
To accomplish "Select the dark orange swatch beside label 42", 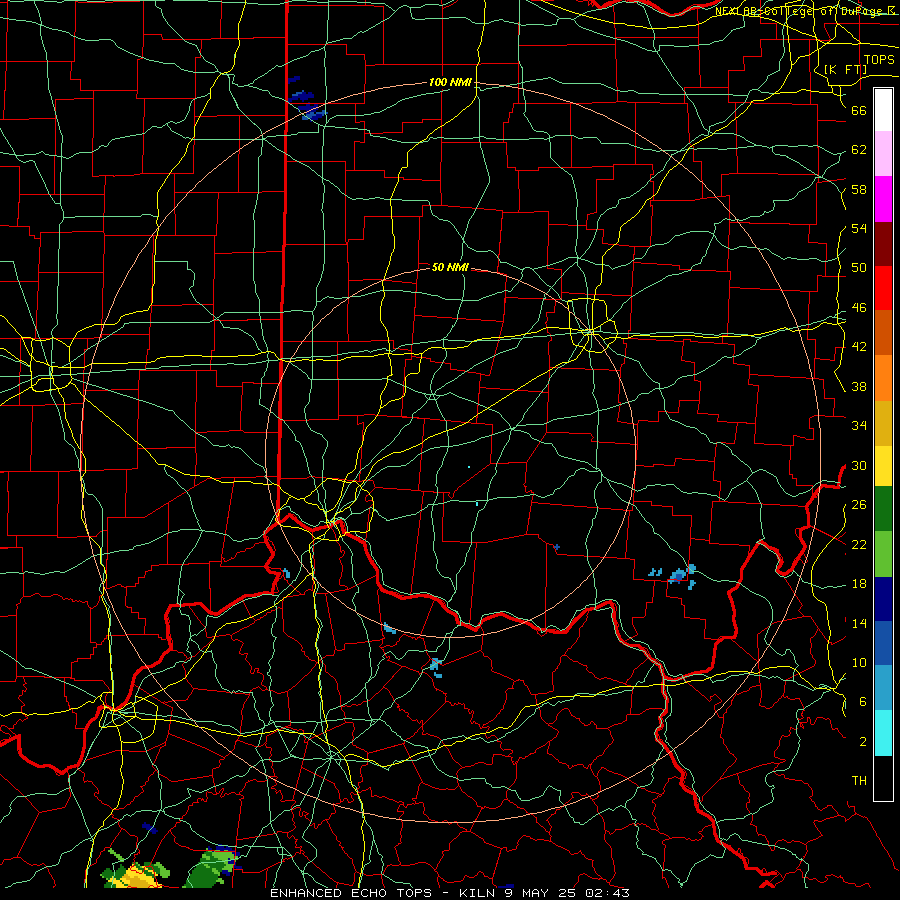I will coord(883,333).
